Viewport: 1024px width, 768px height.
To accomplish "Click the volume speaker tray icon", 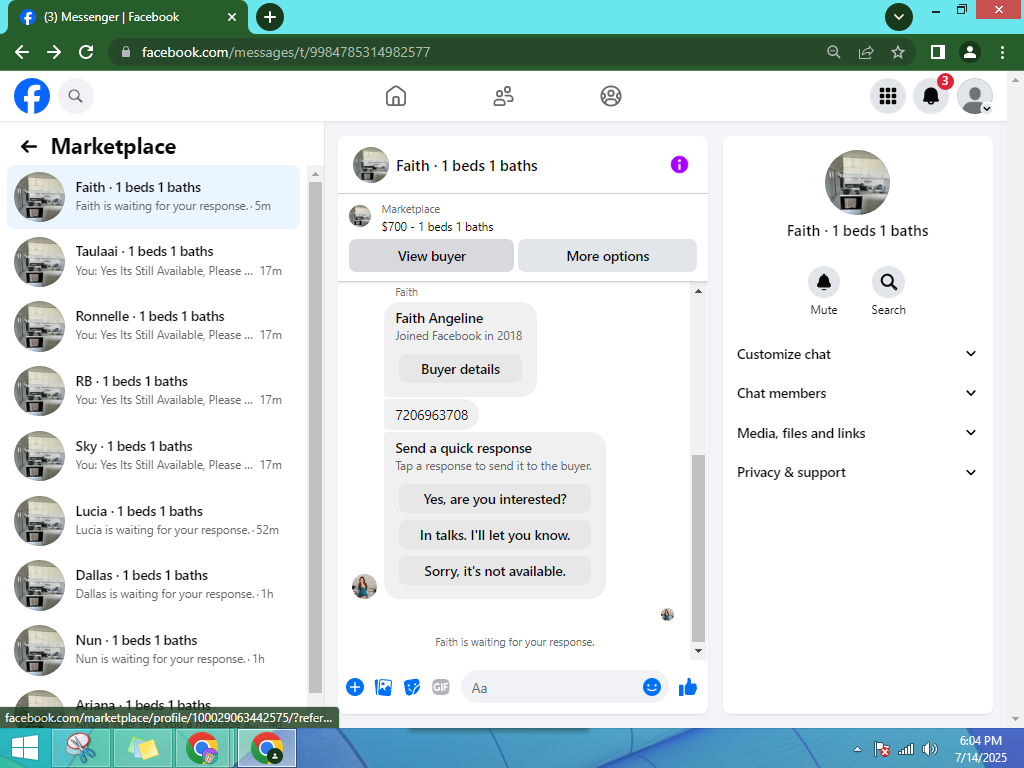I will 929,750.
